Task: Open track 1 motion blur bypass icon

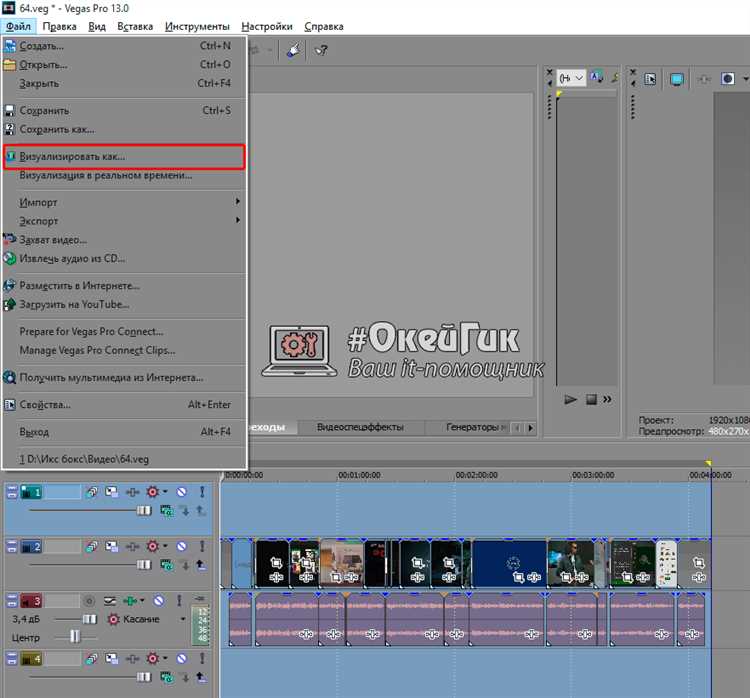Action: (x=92, y=492)
